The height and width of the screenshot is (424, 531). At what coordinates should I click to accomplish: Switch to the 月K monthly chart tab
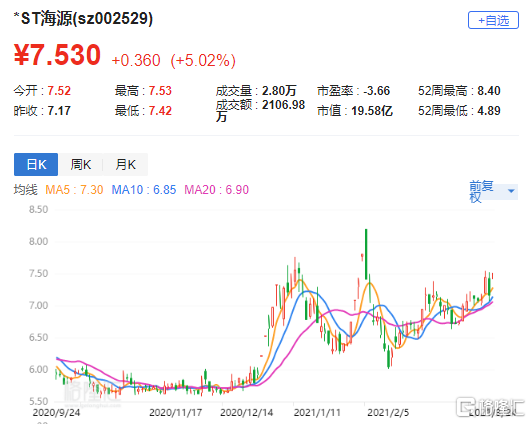(x=125, y=165)
